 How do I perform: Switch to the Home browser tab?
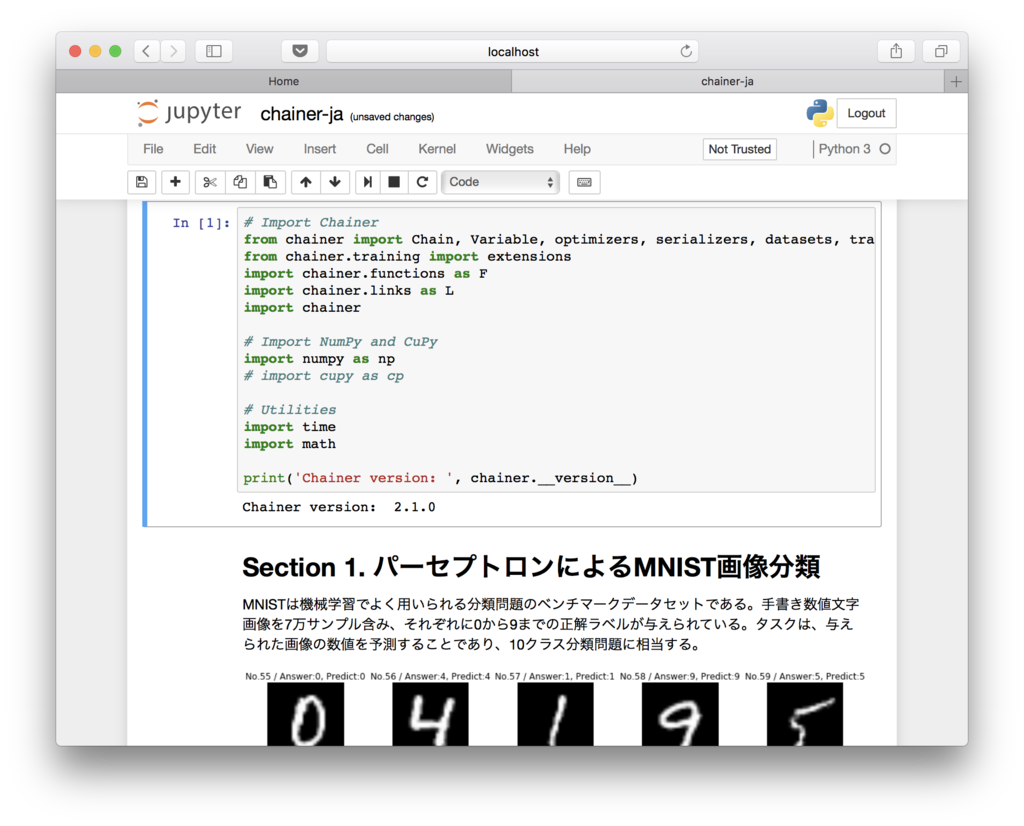pos(283,81)
